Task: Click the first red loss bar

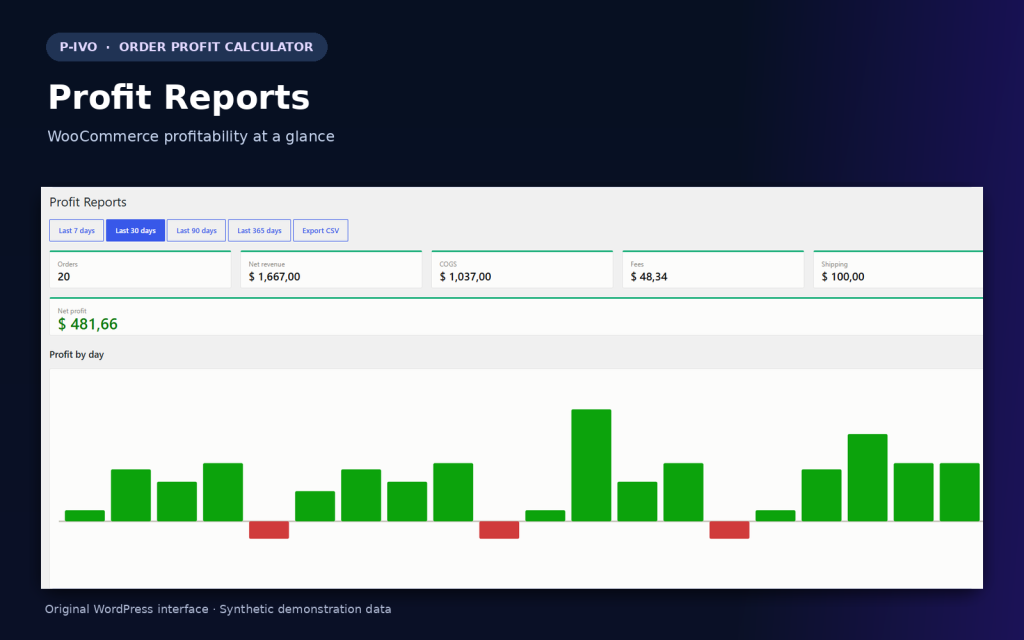Action: tap(269, 530)
